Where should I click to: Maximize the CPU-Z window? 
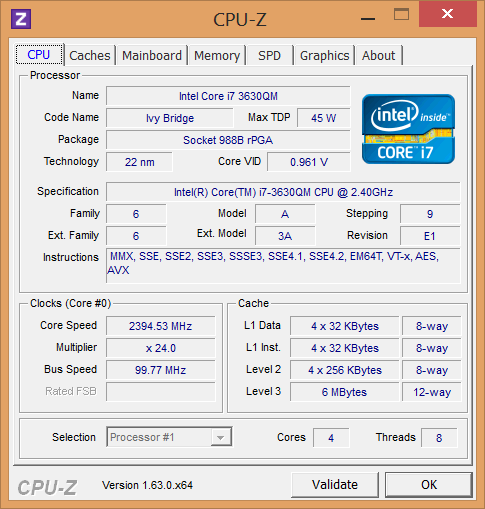point(401,14)
